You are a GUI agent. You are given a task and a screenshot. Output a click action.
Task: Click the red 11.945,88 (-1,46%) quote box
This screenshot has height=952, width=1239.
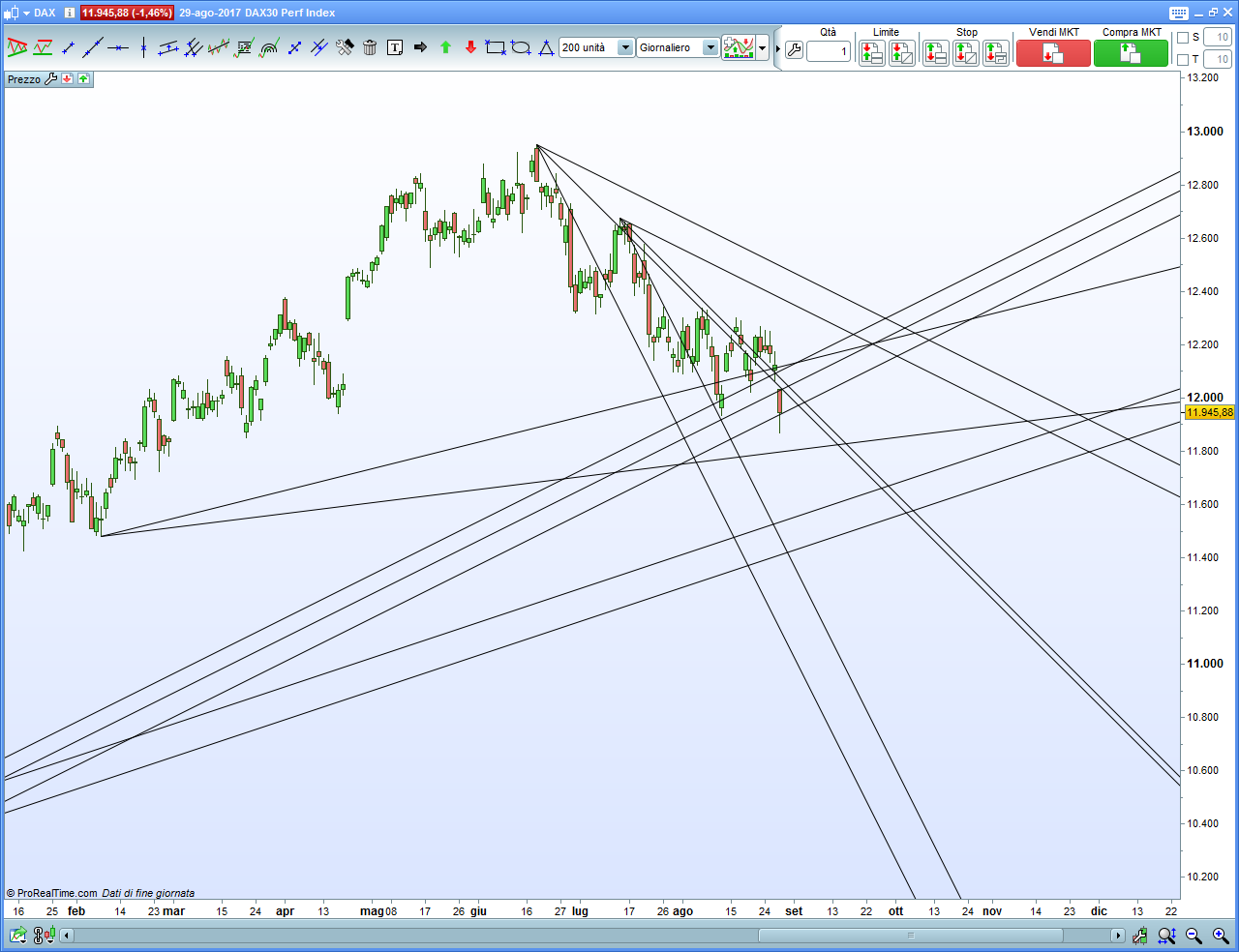[x=127, y=13]
